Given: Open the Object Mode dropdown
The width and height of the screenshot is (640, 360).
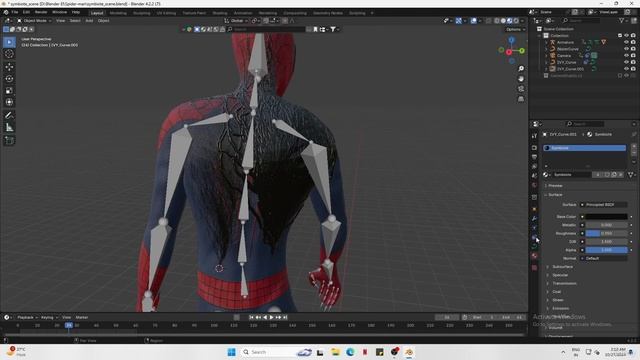Looking at the screenshot, I should (34, 20).
